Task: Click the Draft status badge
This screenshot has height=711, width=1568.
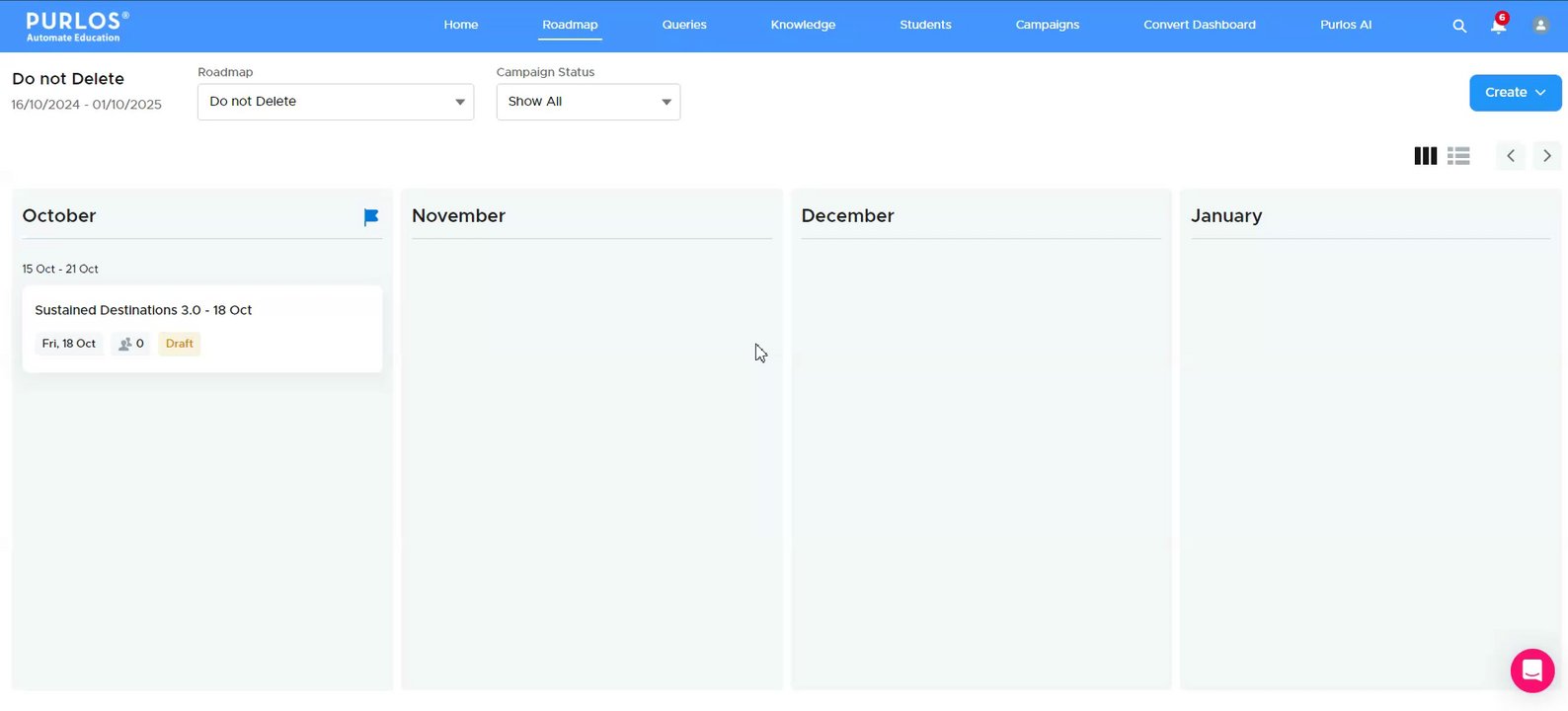Action: (x=180, y=344)
